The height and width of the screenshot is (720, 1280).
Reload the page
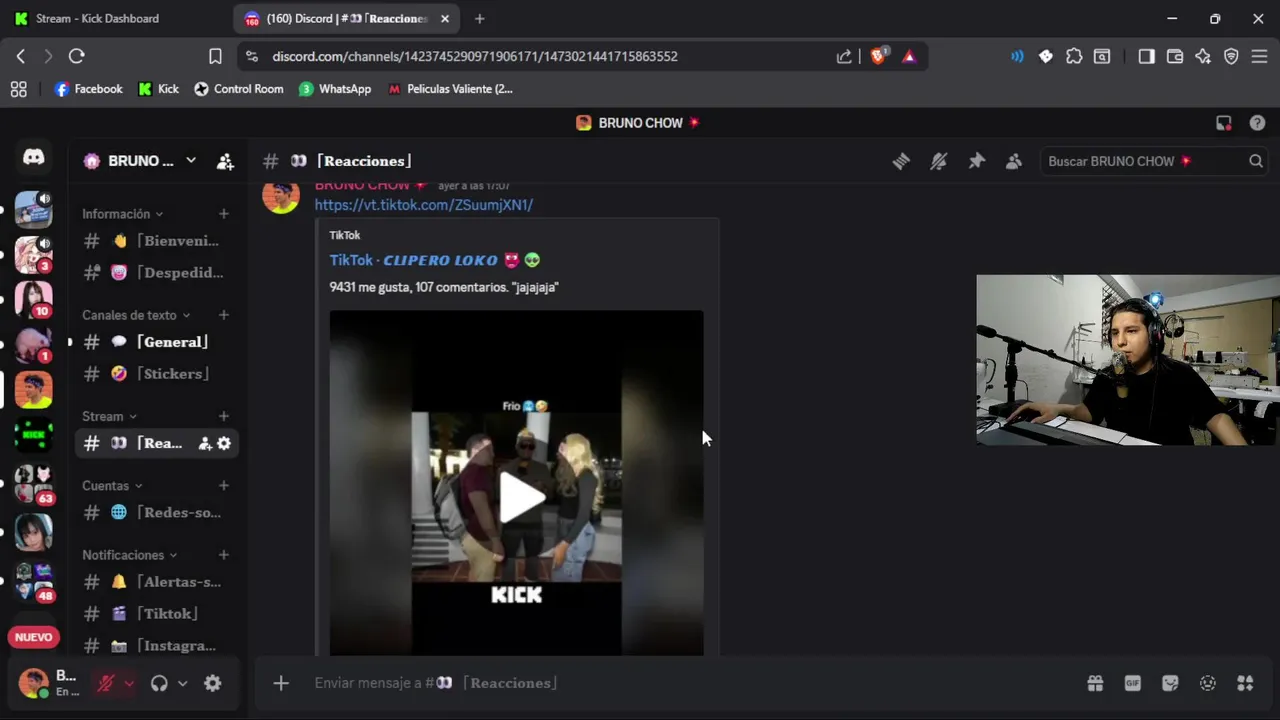click(77, 56)
